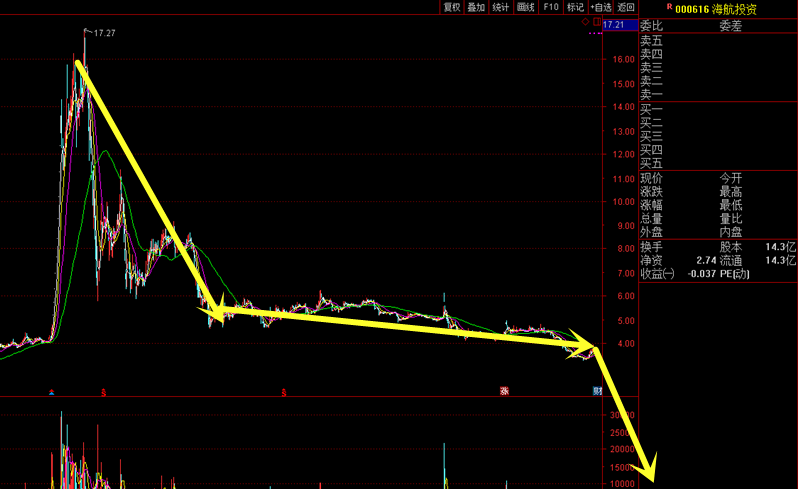Select the 画线 drawing tool
The width and height of the screenshot is (798, 489).
(525, 7)
